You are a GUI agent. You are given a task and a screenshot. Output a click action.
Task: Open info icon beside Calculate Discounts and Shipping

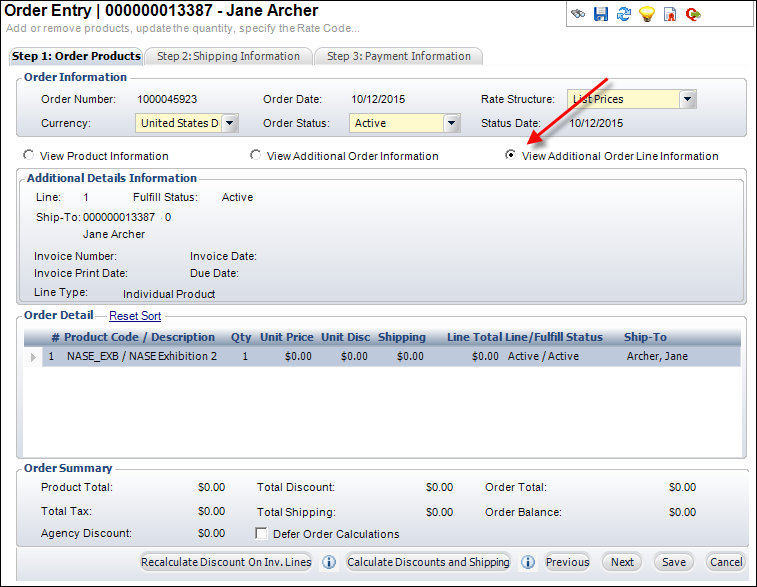(x=528, y=562)
